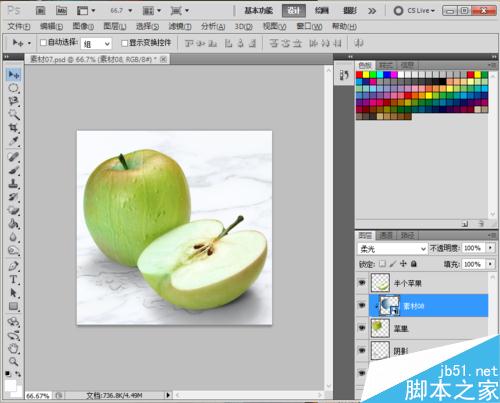The height and width of the screenshot is (403, 500).
Task: Select the Move tool
Action: point(13,74)
